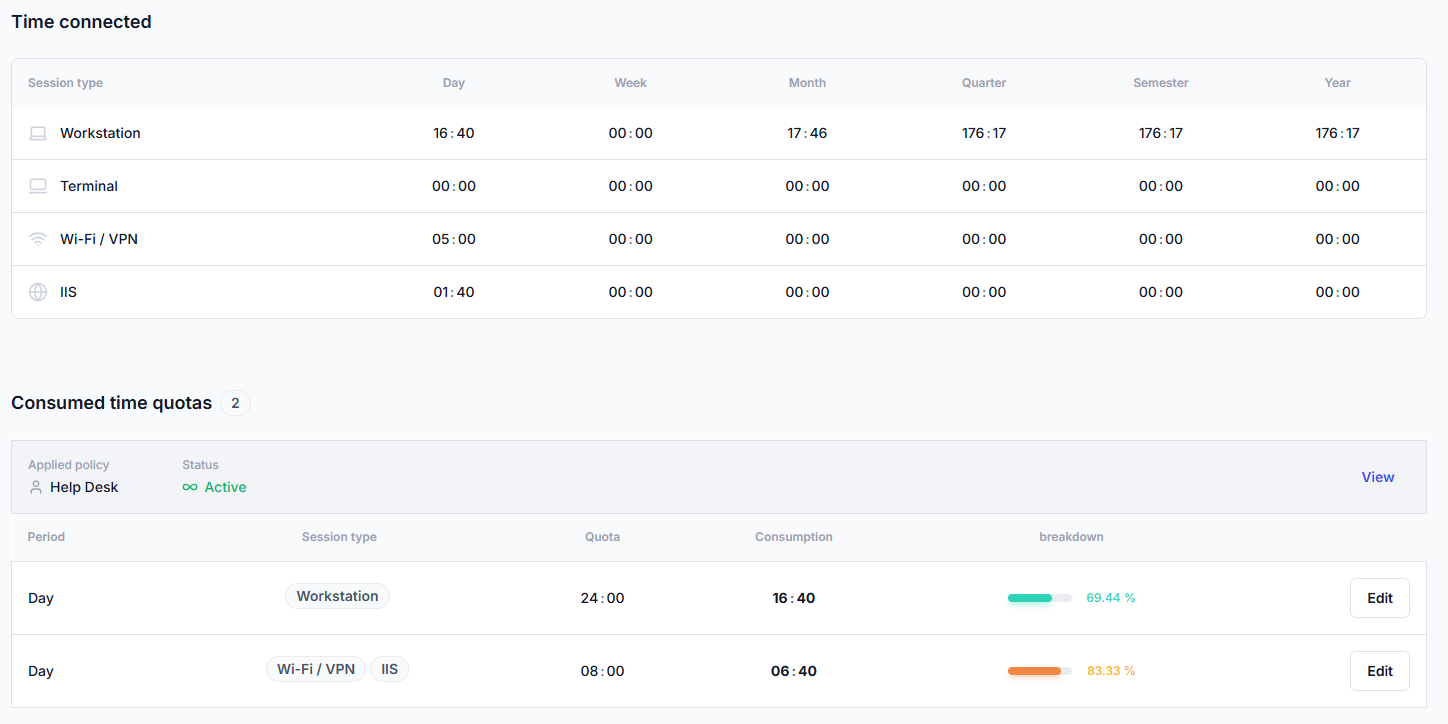1448x724 pixels.
Task: Click the Consumption column header
Action: (x=793, y=537)
